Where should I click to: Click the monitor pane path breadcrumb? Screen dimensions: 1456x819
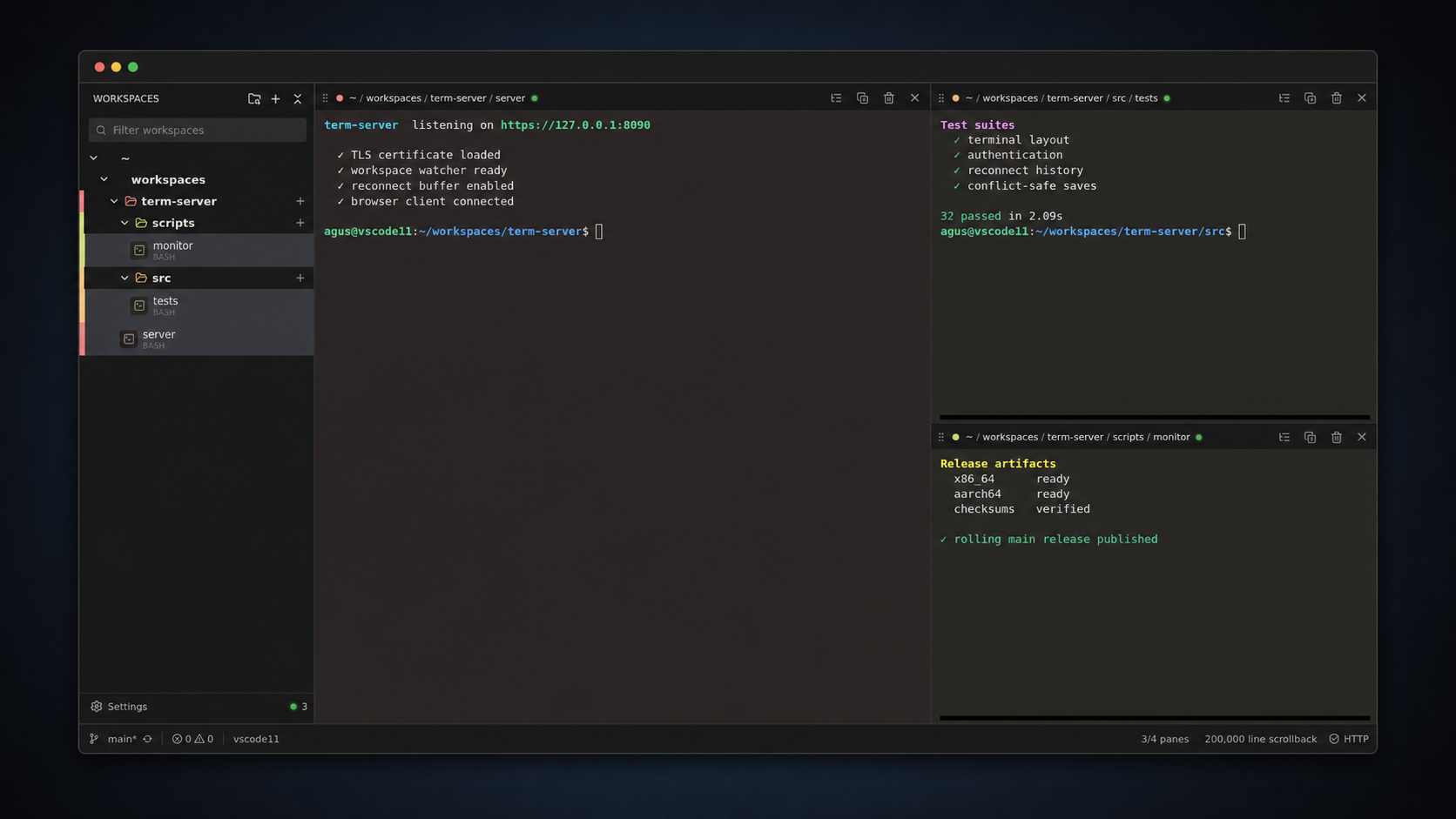point(1077,438)
